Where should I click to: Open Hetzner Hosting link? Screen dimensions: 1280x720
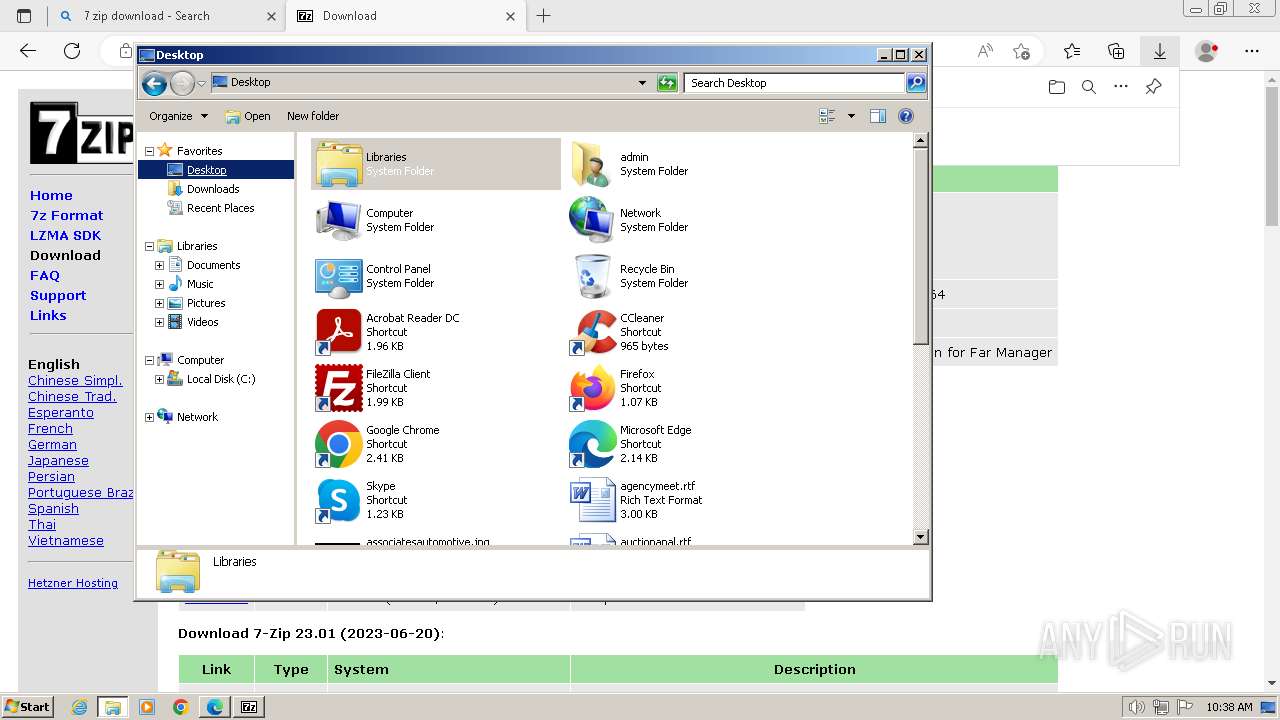coord(73,583)
